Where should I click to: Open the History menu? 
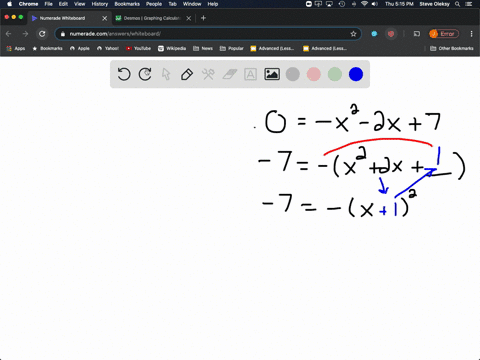[x=100, y=4]
